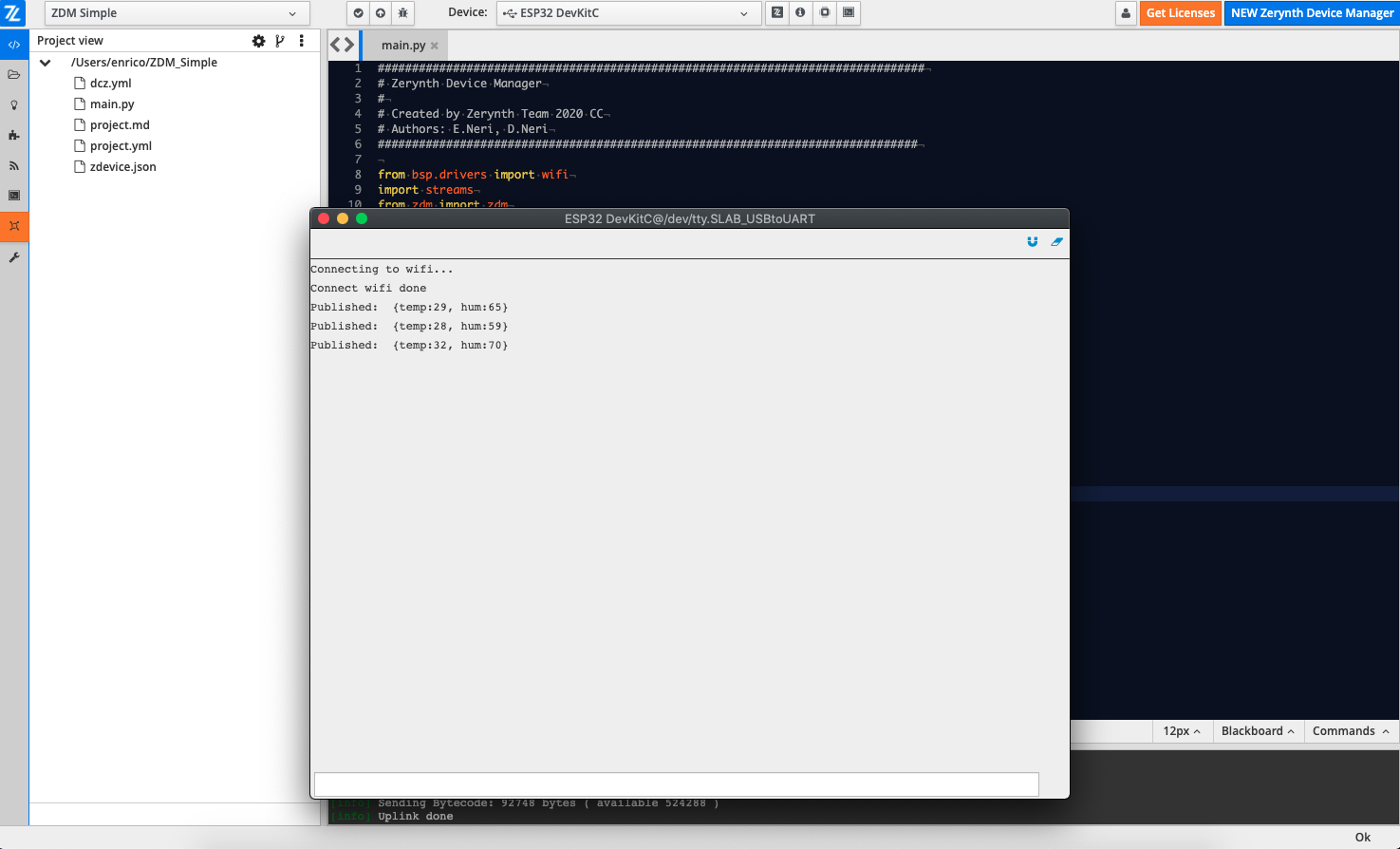Switch to the main.py tab

(x=403, y=46)
